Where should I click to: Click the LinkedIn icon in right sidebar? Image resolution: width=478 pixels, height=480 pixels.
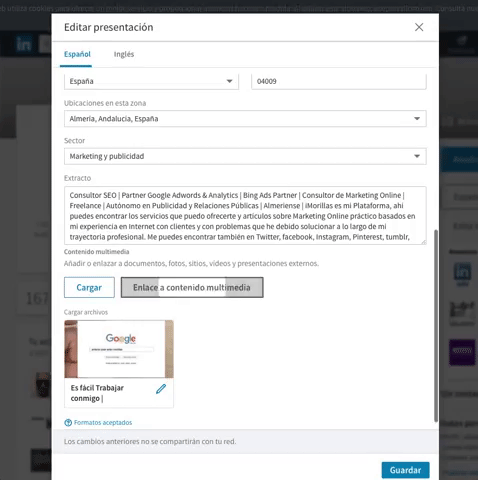[x=463, y=271]
